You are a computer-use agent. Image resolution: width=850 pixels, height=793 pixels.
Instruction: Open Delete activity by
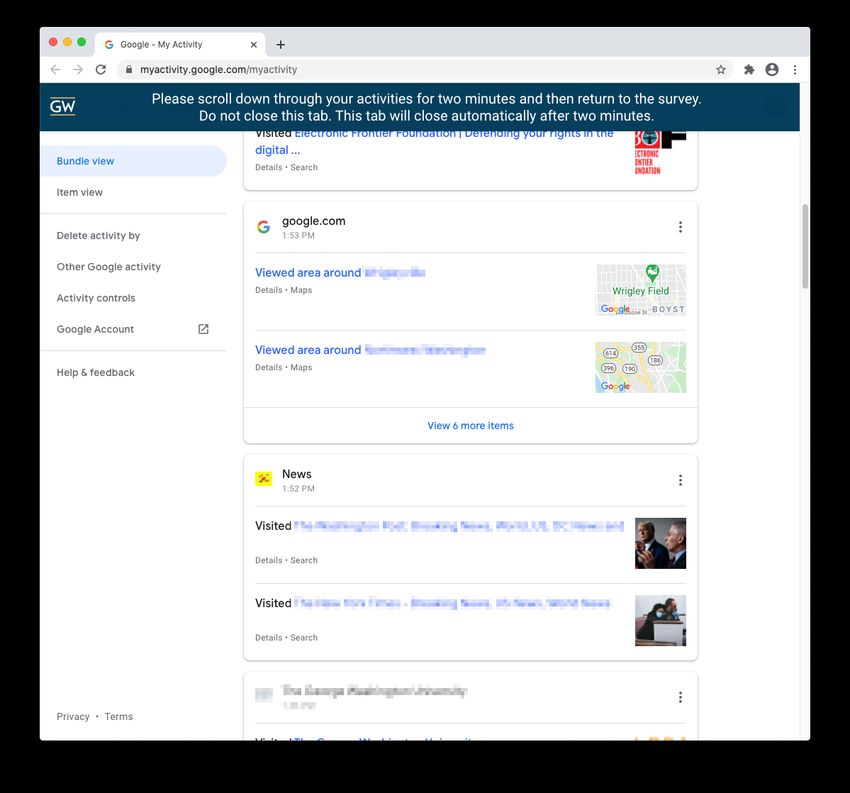[x=98, y=236]
